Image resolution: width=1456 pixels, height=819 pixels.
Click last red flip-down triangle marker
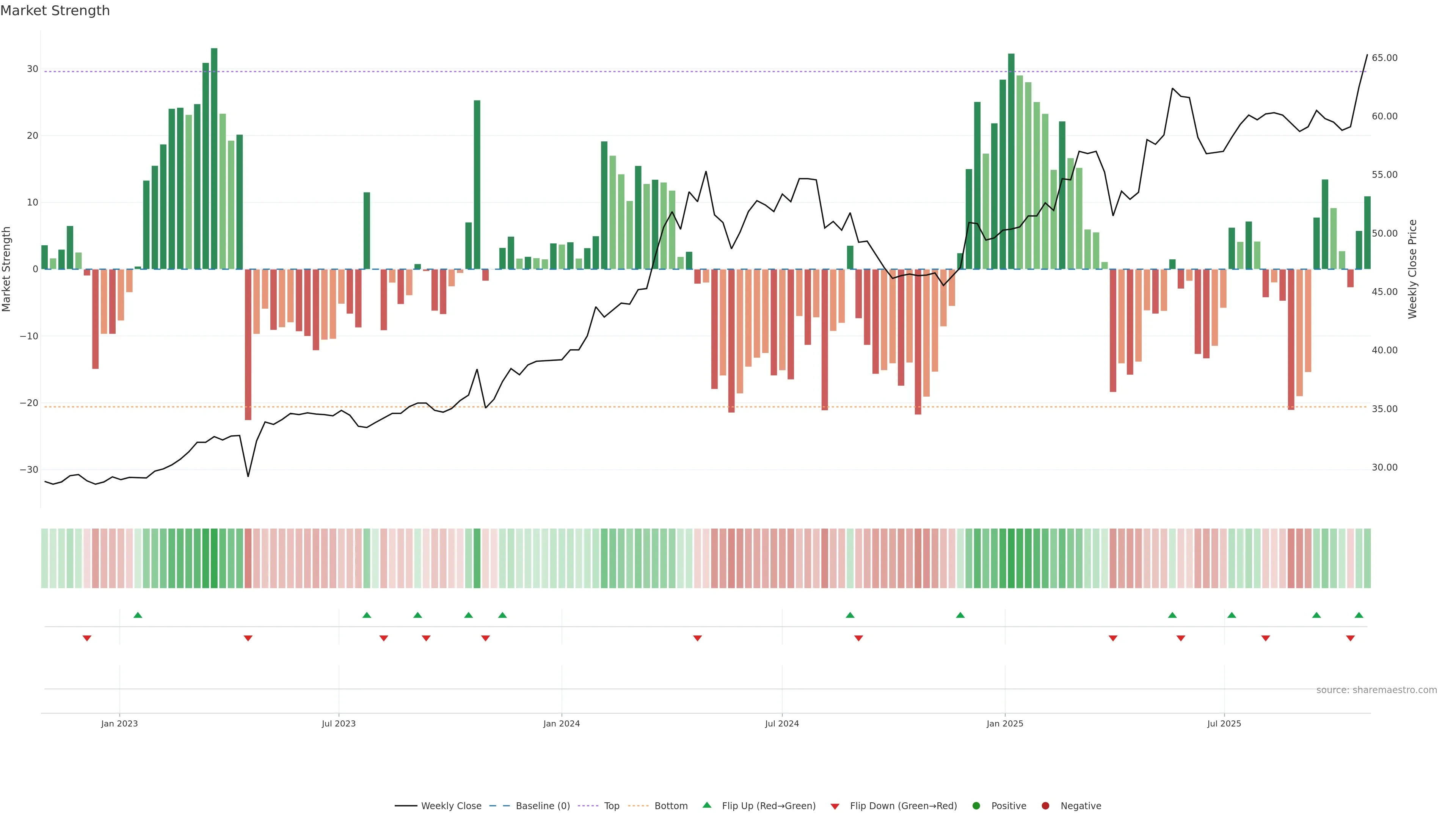1350,638
